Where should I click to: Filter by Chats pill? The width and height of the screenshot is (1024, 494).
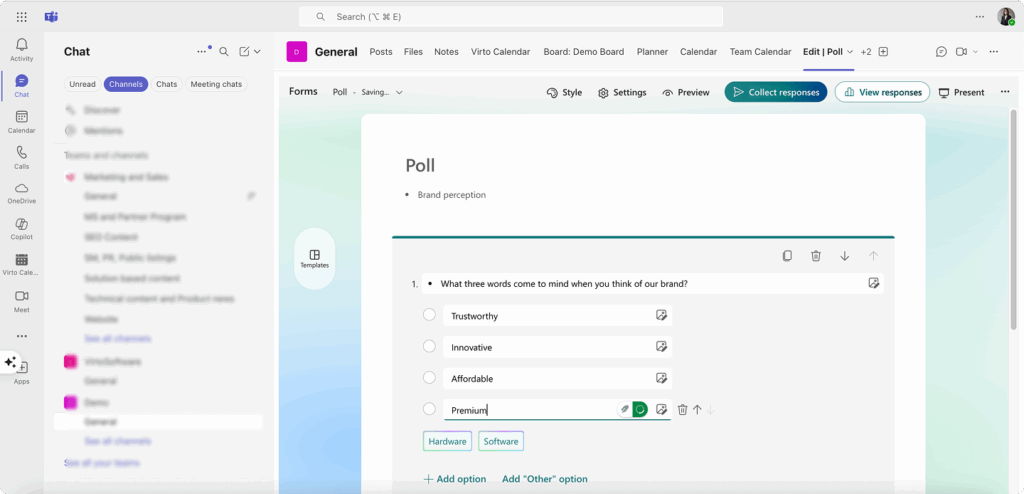click(x=167, y=84)
